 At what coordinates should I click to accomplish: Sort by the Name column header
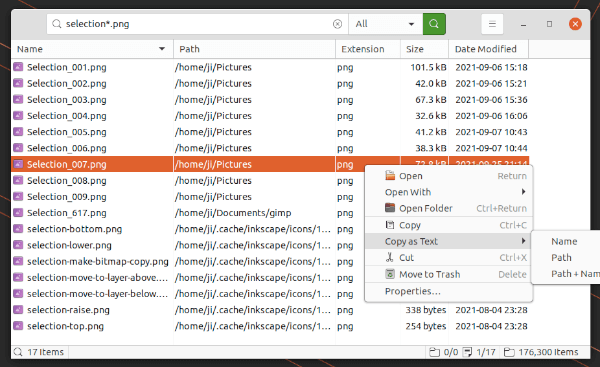(x=92, y=49)
